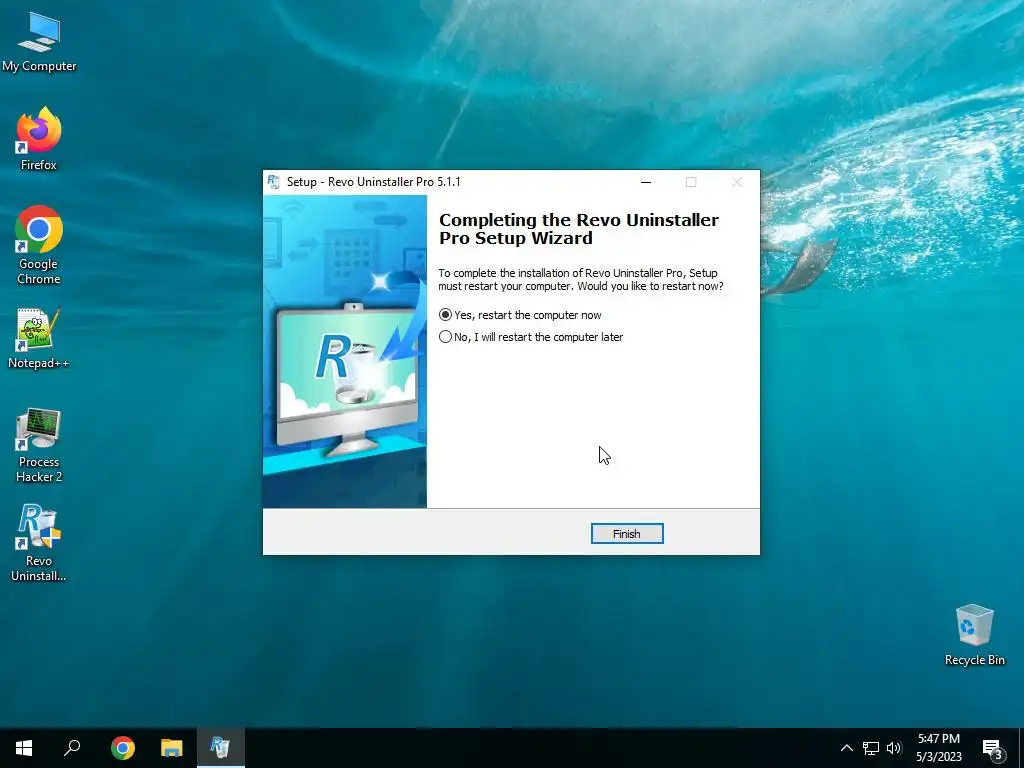Open My Computer desktop icon
The width and height of the screenshot is (1024, 768).
tap(39, 43)
